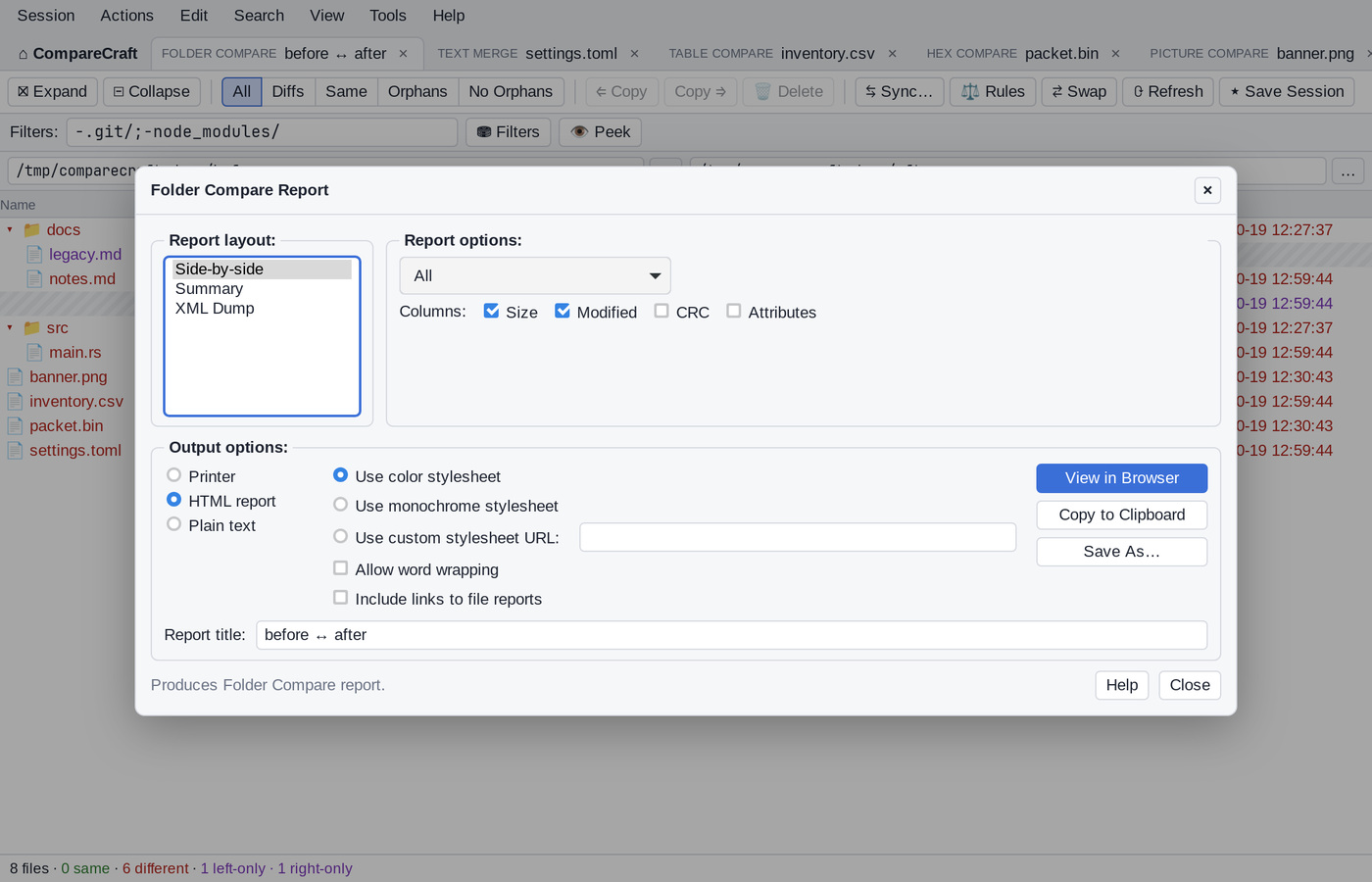The width and height of the screenshot is (1372, 882).
Task: Click Copy to left arrow button
Action: [x=621, y=91]
